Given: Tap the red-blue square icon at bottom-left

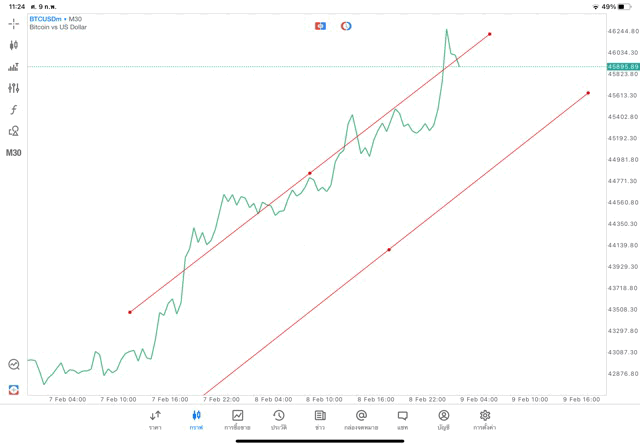Looking at the screenshot, I should [13, 389].
